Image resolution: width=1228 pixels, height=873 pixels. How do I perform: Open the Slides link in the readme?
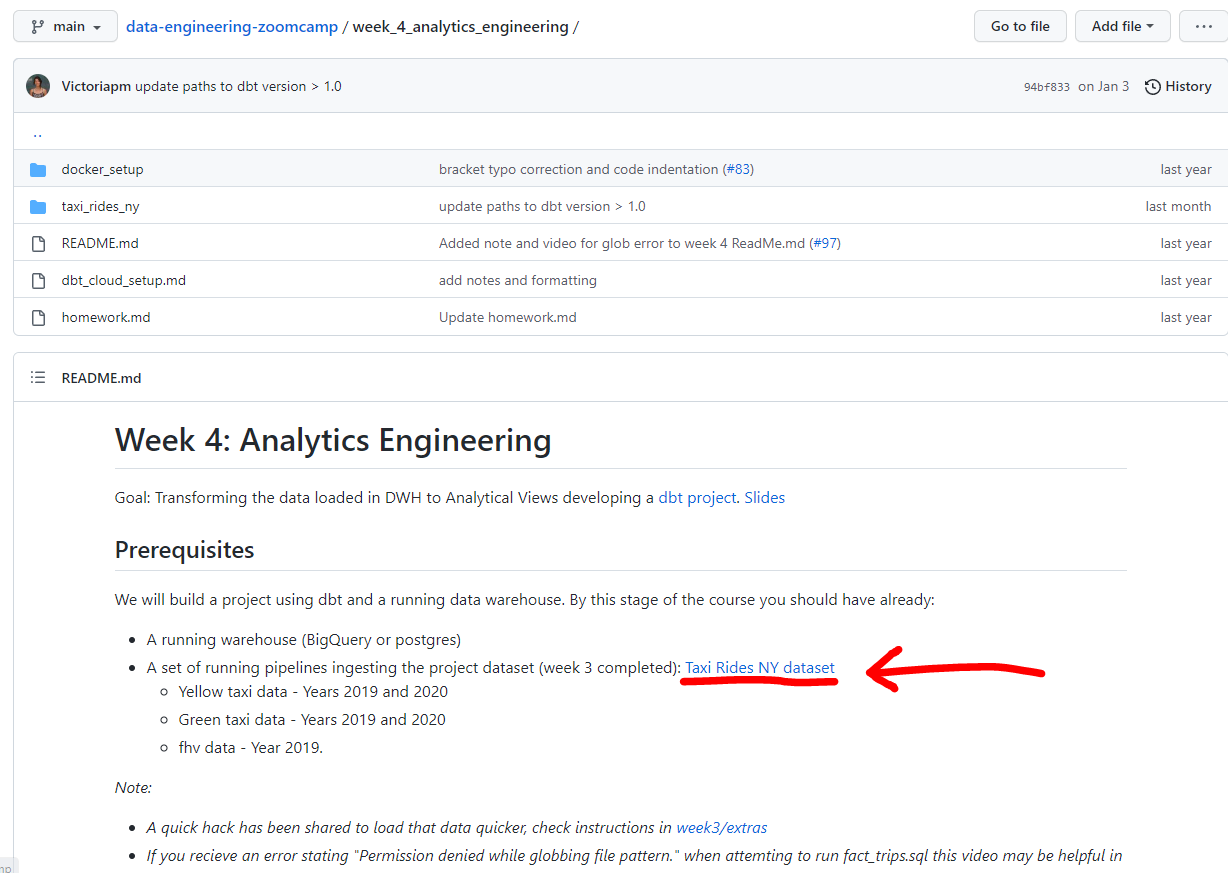[764, 497]
